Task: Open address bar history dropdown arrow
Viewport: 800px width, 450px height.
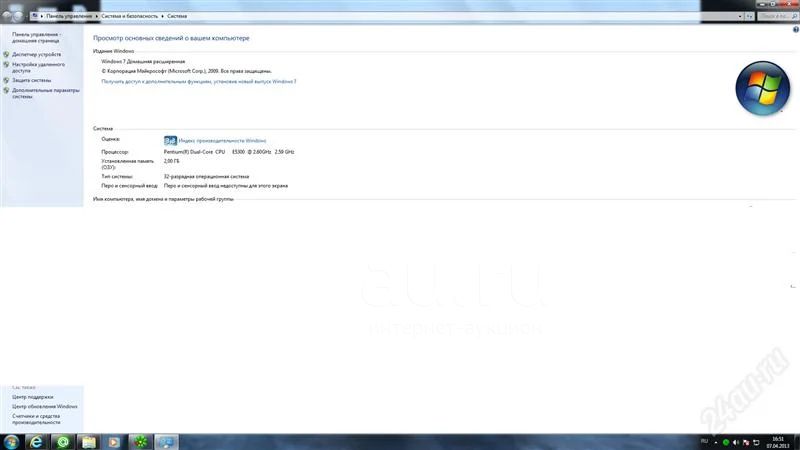Action: [740, 16]
